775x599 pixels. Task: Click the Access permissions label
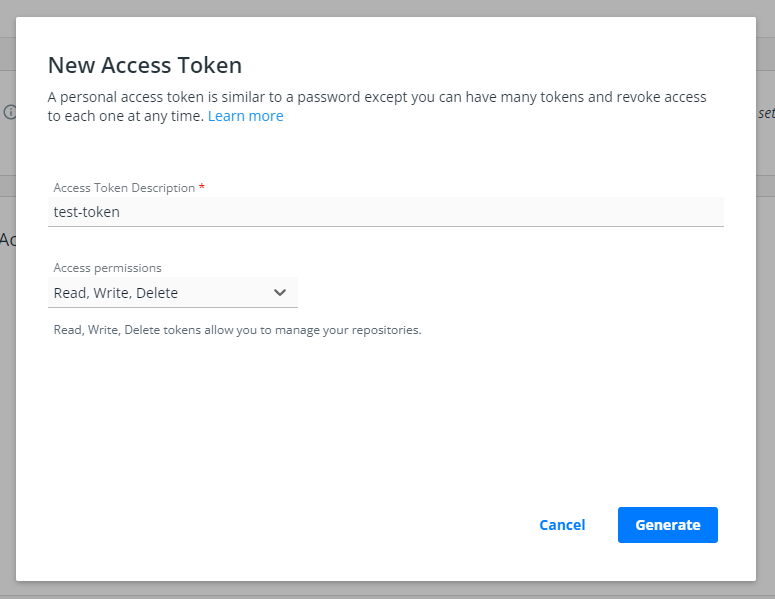click(x=107, y=268)
